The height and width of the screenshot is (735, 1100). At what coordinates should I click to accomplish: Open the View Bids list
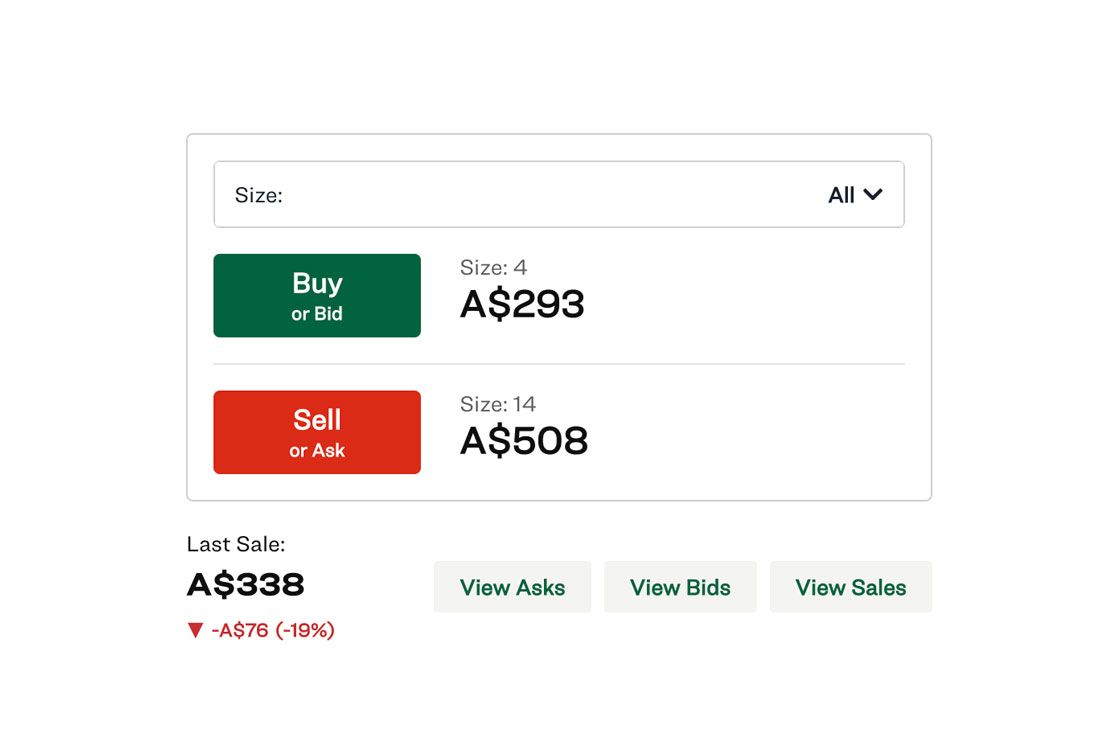pos(680,587)
